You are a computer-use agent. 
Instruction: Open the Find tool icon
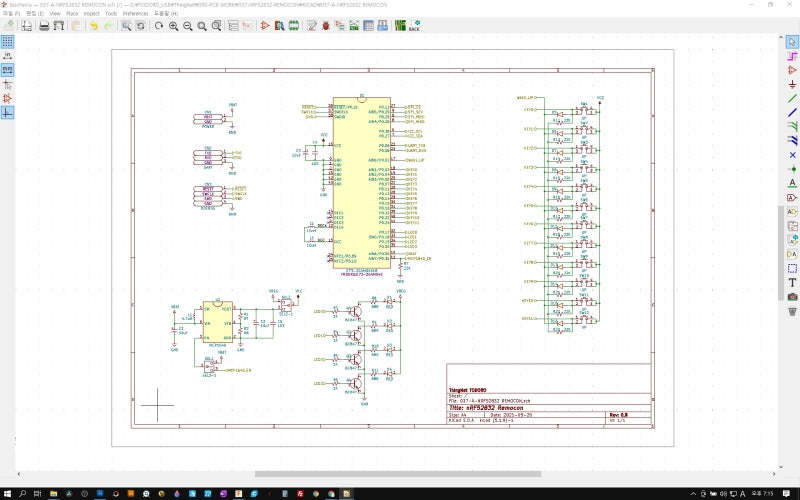coord(126,26)
